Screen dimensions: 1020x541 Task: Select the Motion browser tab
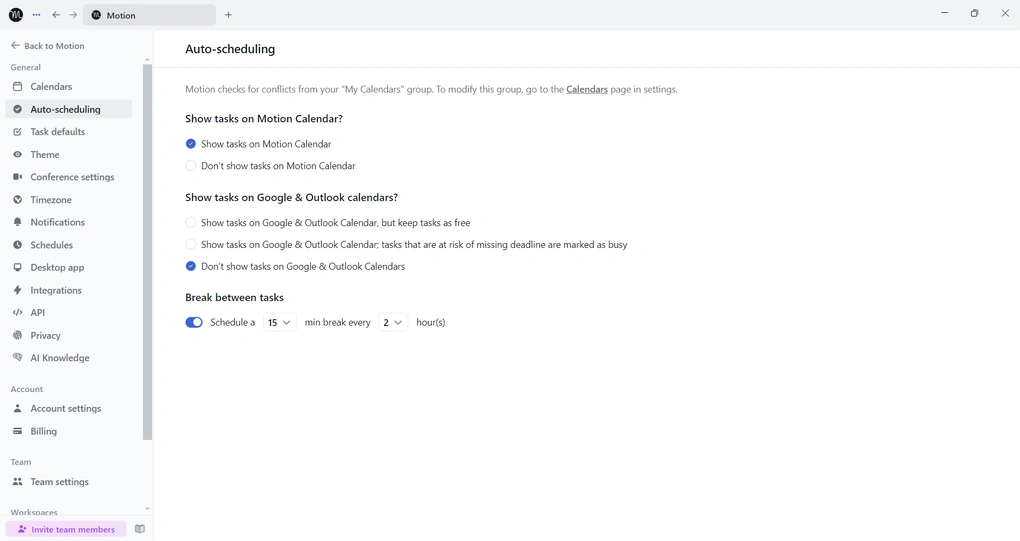[x=149, y=15]
